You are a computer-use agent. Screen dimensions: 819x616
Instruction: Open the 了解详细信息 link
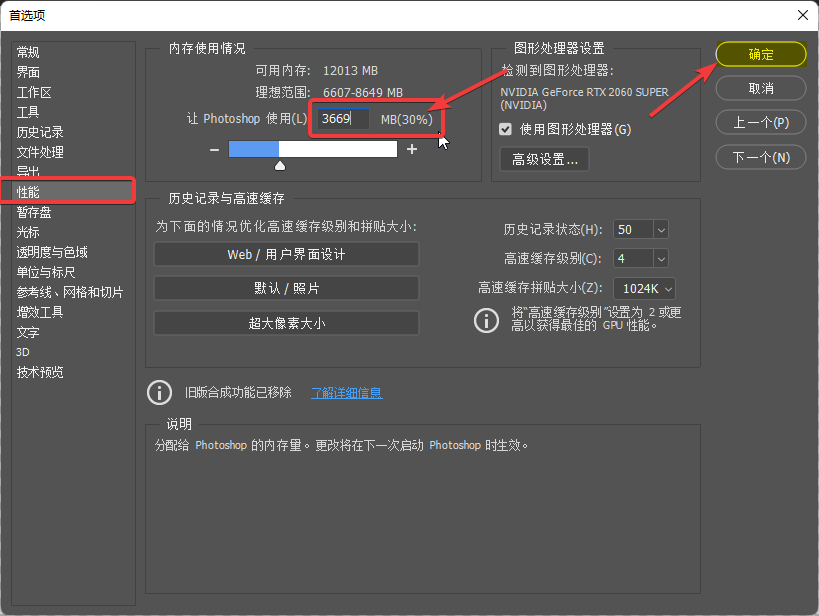[346, 393]
